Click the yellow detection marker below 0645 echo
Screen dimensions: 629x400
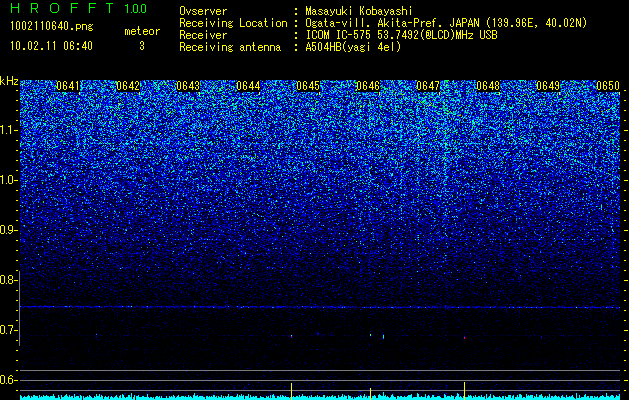click(292, 391)
